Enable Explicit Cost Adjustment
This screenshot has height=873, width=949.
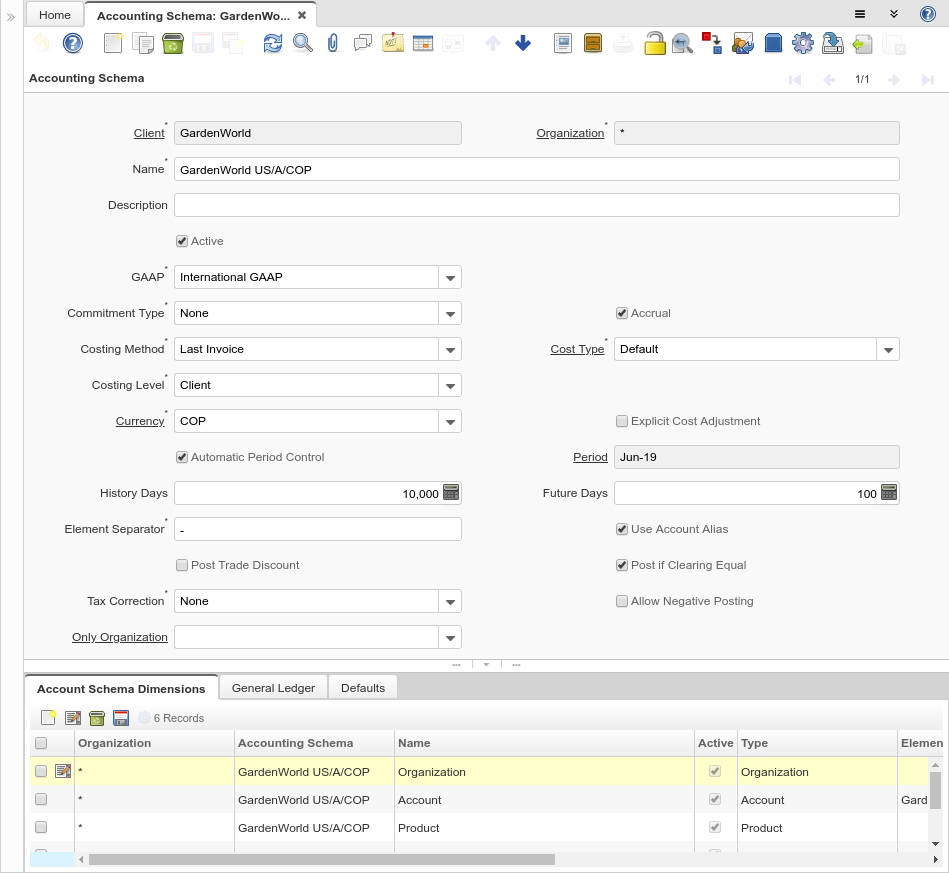coord(622,421)
